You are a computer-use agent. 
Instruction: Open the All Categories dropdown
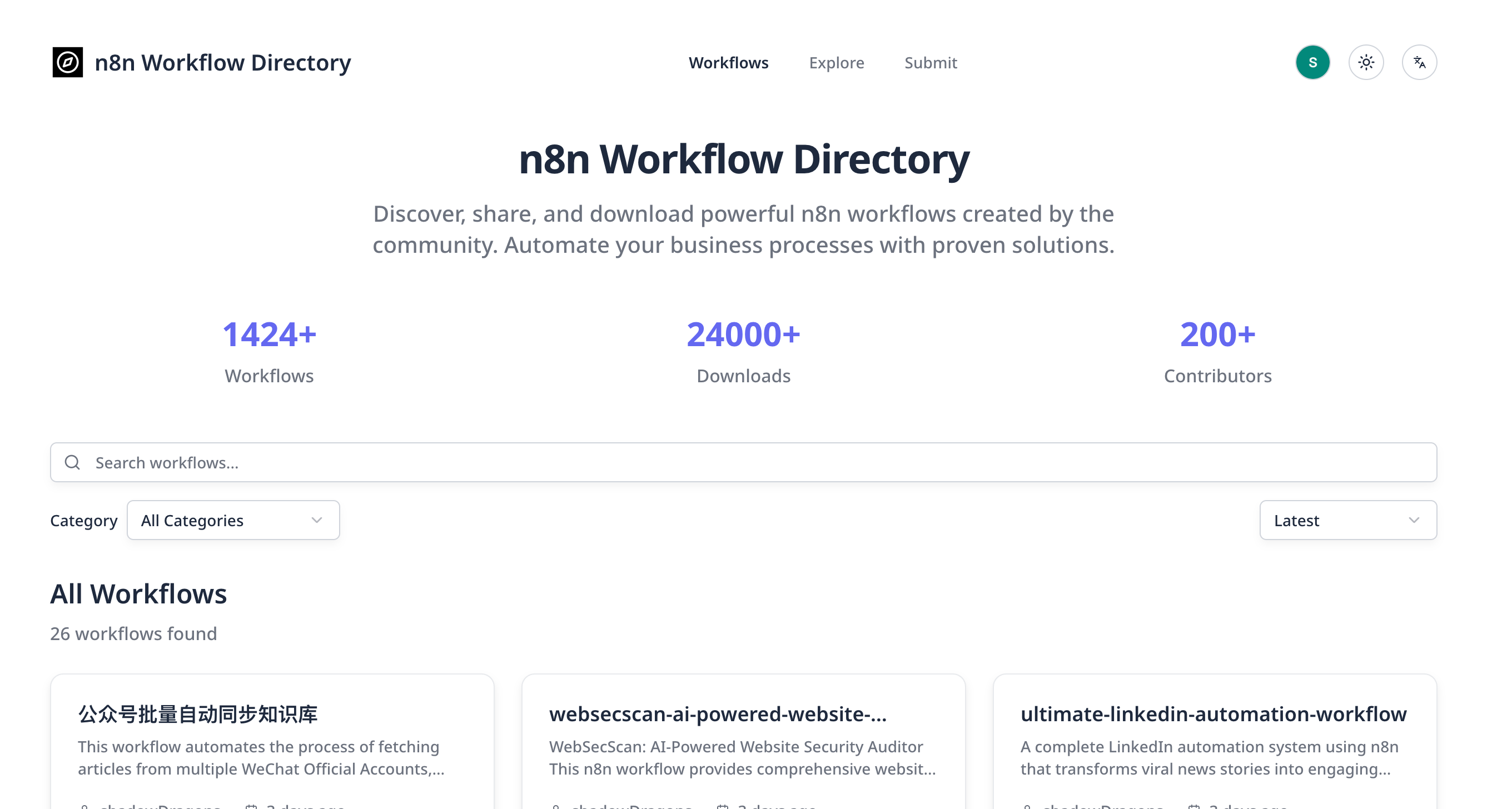pyautogui.click(x=233, y=520)
